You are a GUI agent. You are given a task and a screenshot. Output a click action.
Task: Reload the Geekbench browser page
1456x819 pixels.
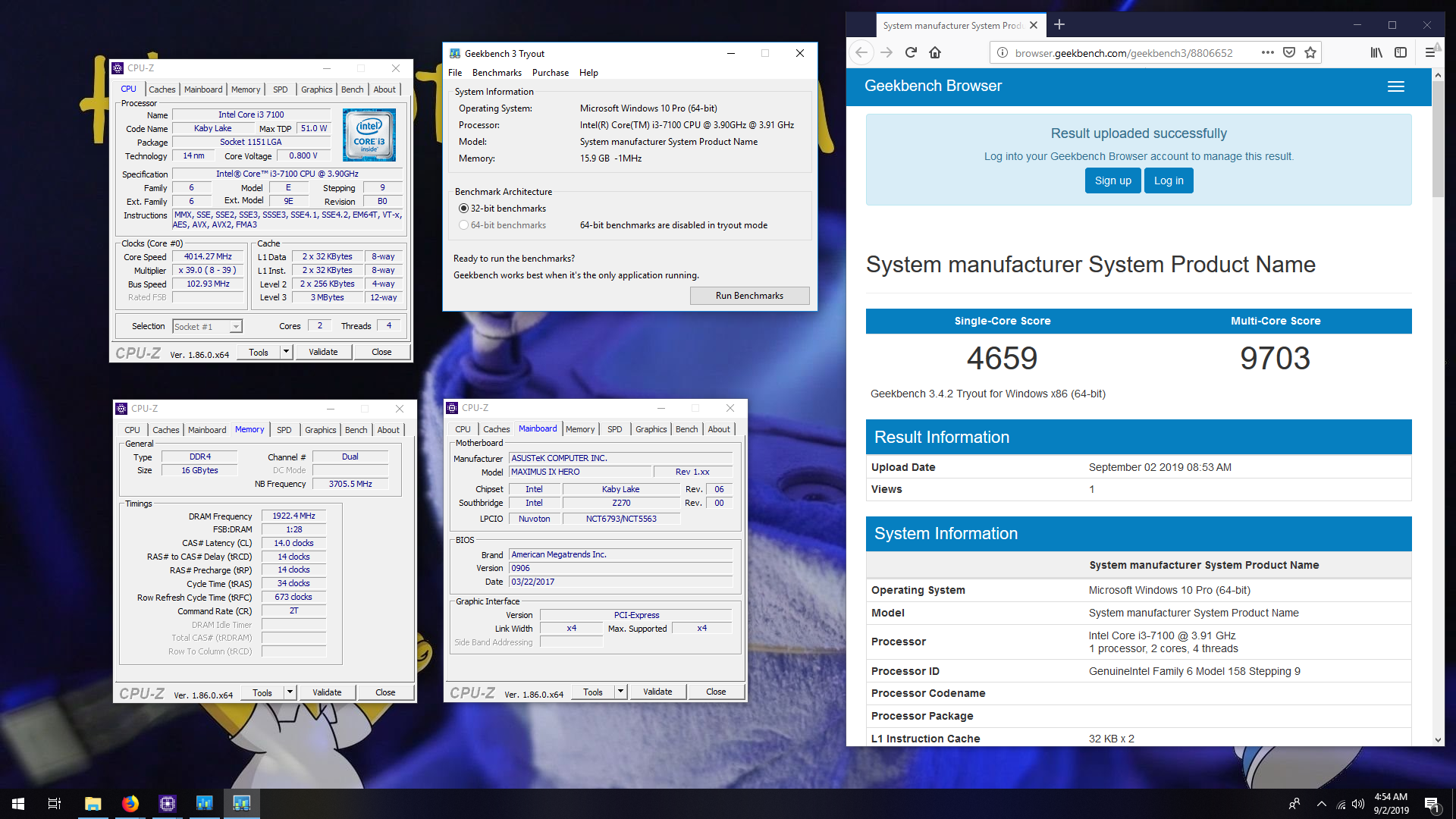coord(911,52)
